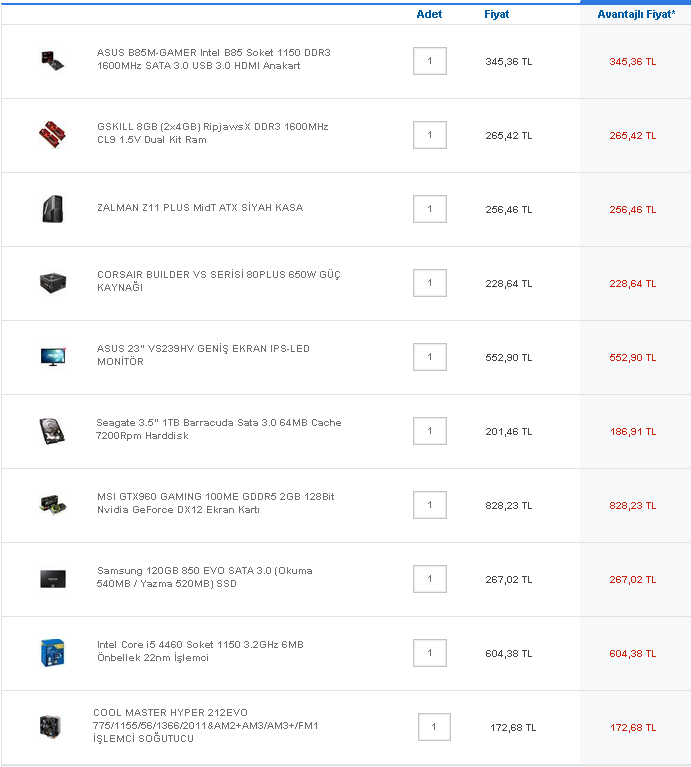
Task: Open the ASUS B85M-GAMER Anakart product link
Action: click(213, 59)
